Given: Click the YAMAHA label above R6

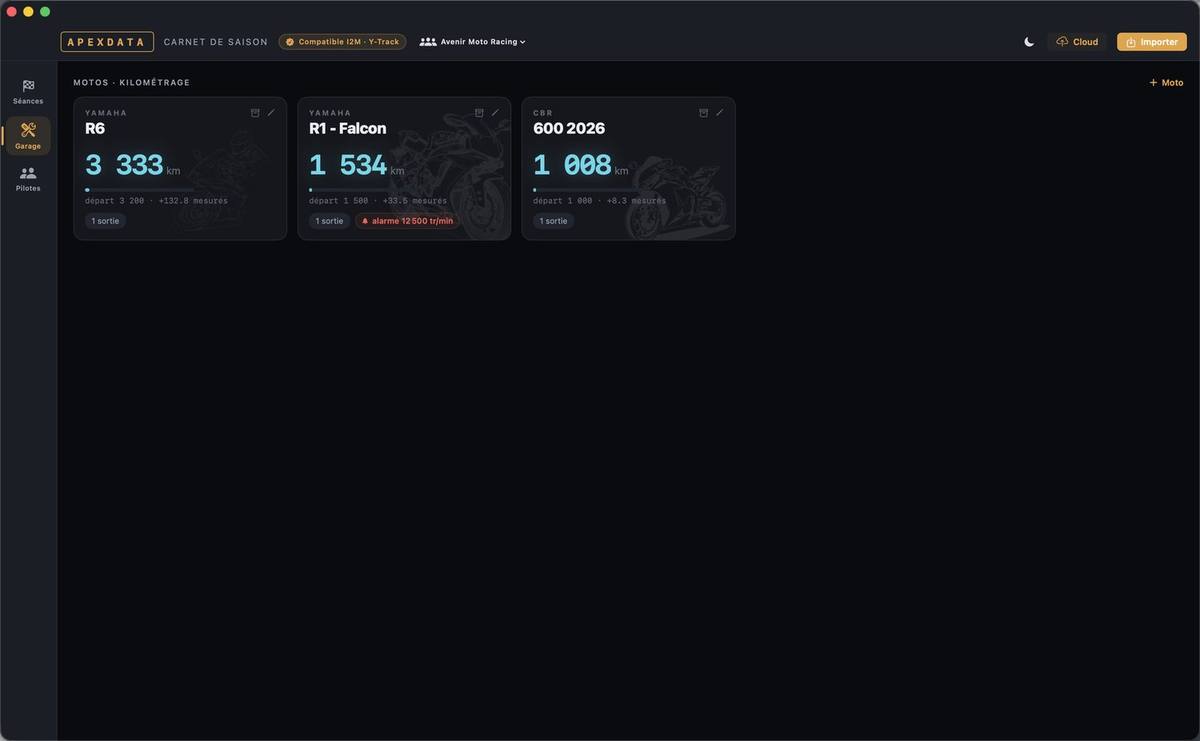Looking at the screenshot, I should [106, 113].
